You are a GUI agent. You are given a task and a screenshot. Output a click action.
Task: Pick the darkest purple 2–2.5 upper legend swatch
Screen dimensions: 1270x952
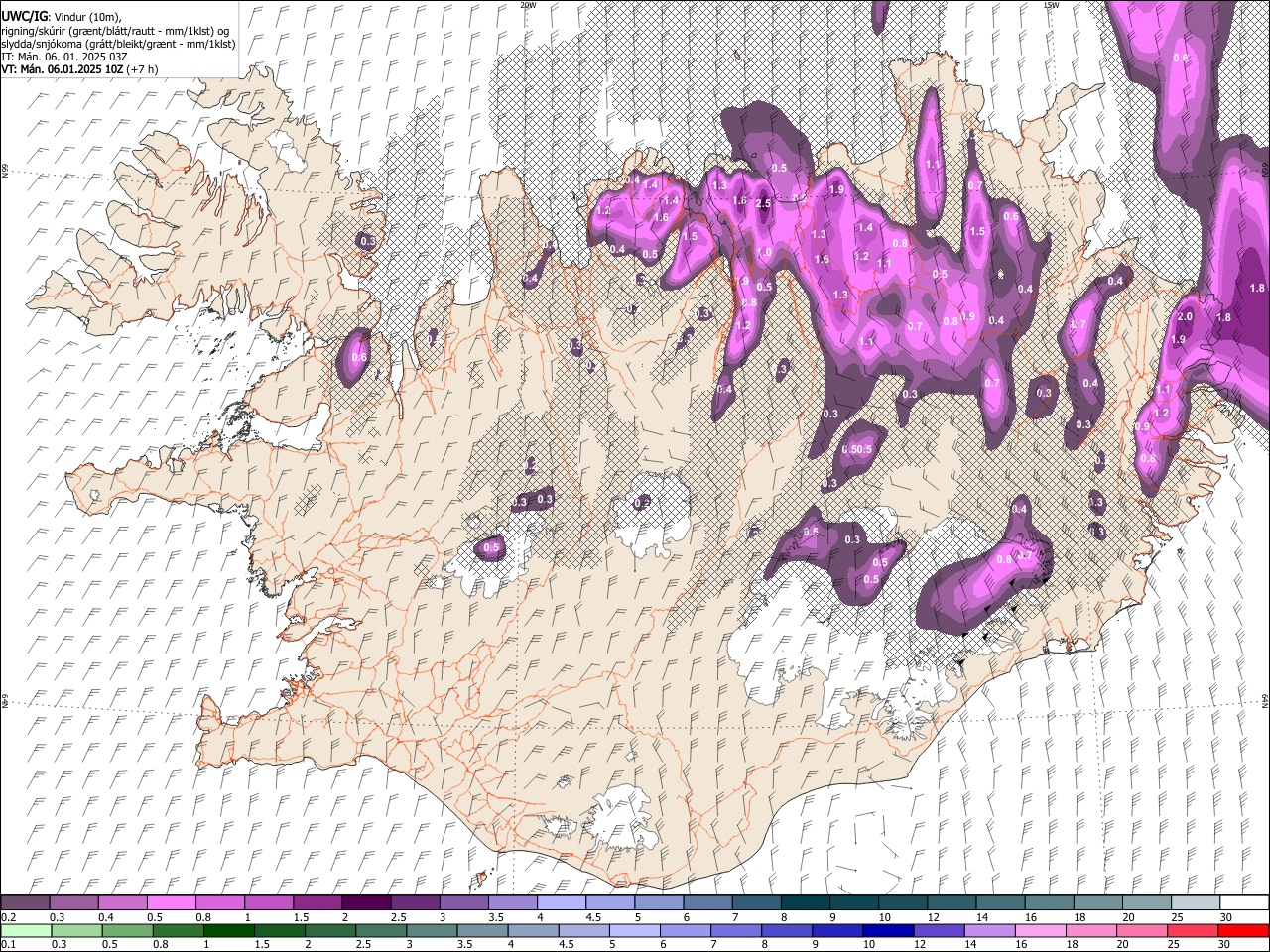coord(366,903)
